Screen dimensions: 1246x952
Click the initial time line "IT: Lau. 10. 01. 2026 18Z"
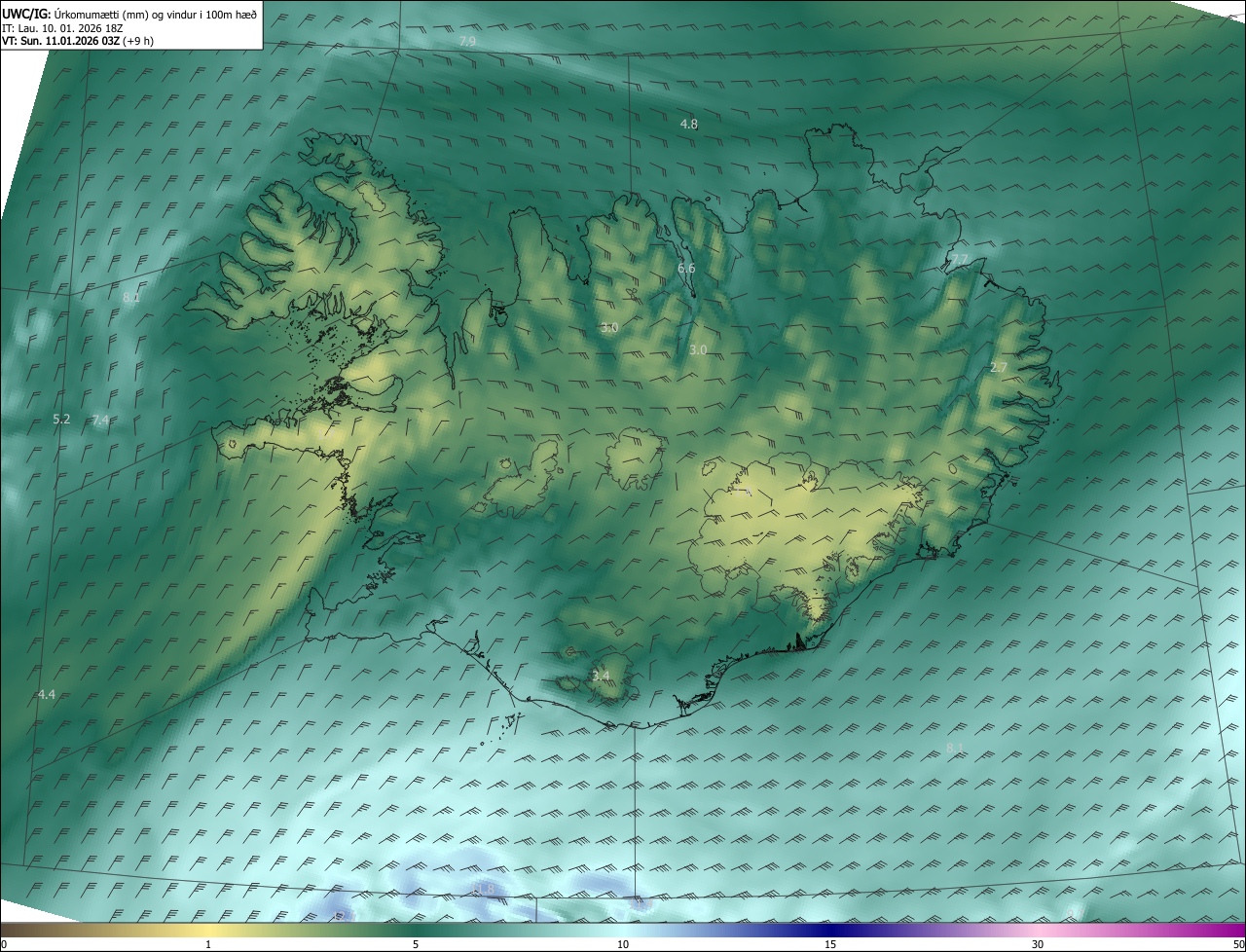click(x=62, y=28)
